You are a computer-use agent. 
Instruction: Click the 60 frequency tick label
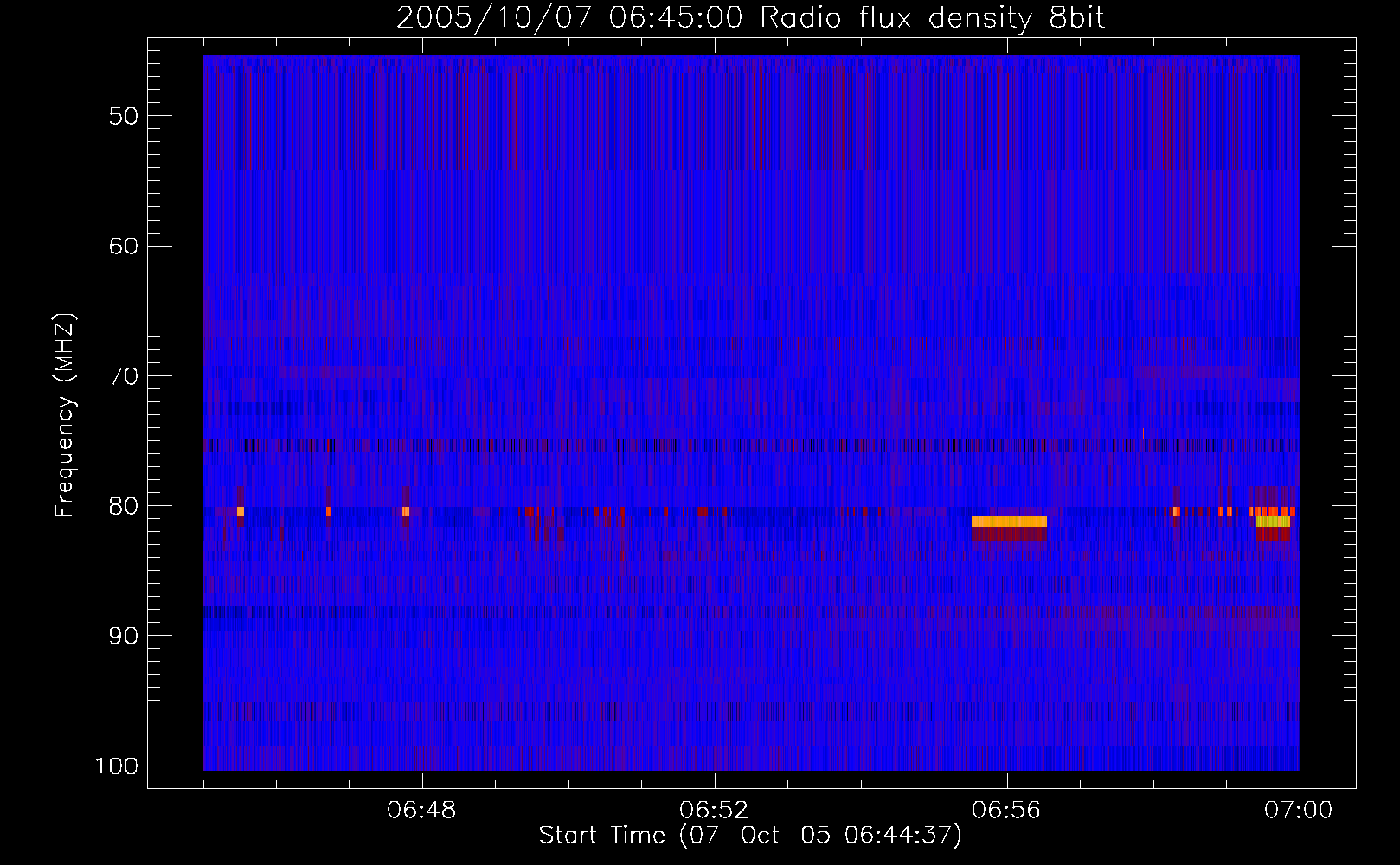coord(124,246)
